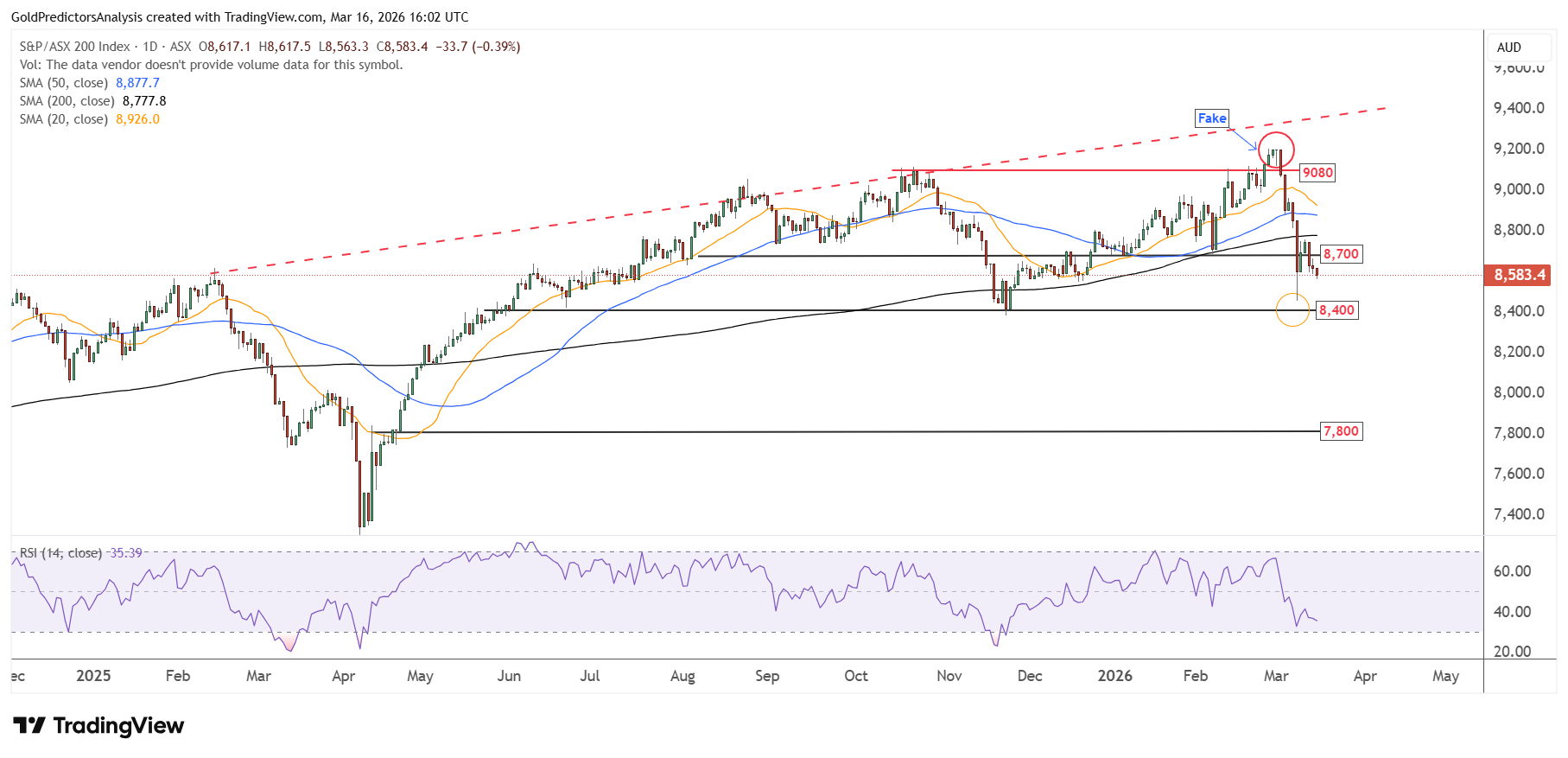The height and width of the screenshot is (758, 1568).
Task: Click the Sep time axis label
Action: click(767, 676)
